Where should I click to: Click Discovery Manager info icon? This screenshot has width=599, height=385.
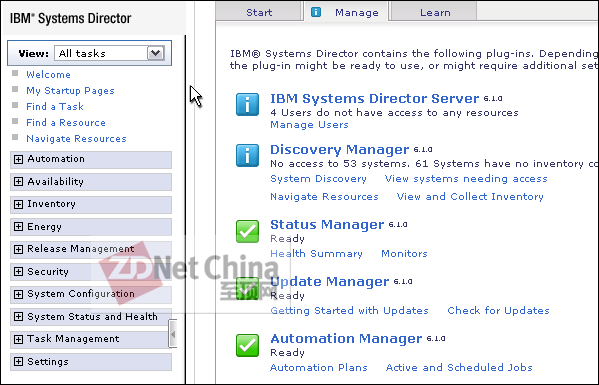click(247, 155)
